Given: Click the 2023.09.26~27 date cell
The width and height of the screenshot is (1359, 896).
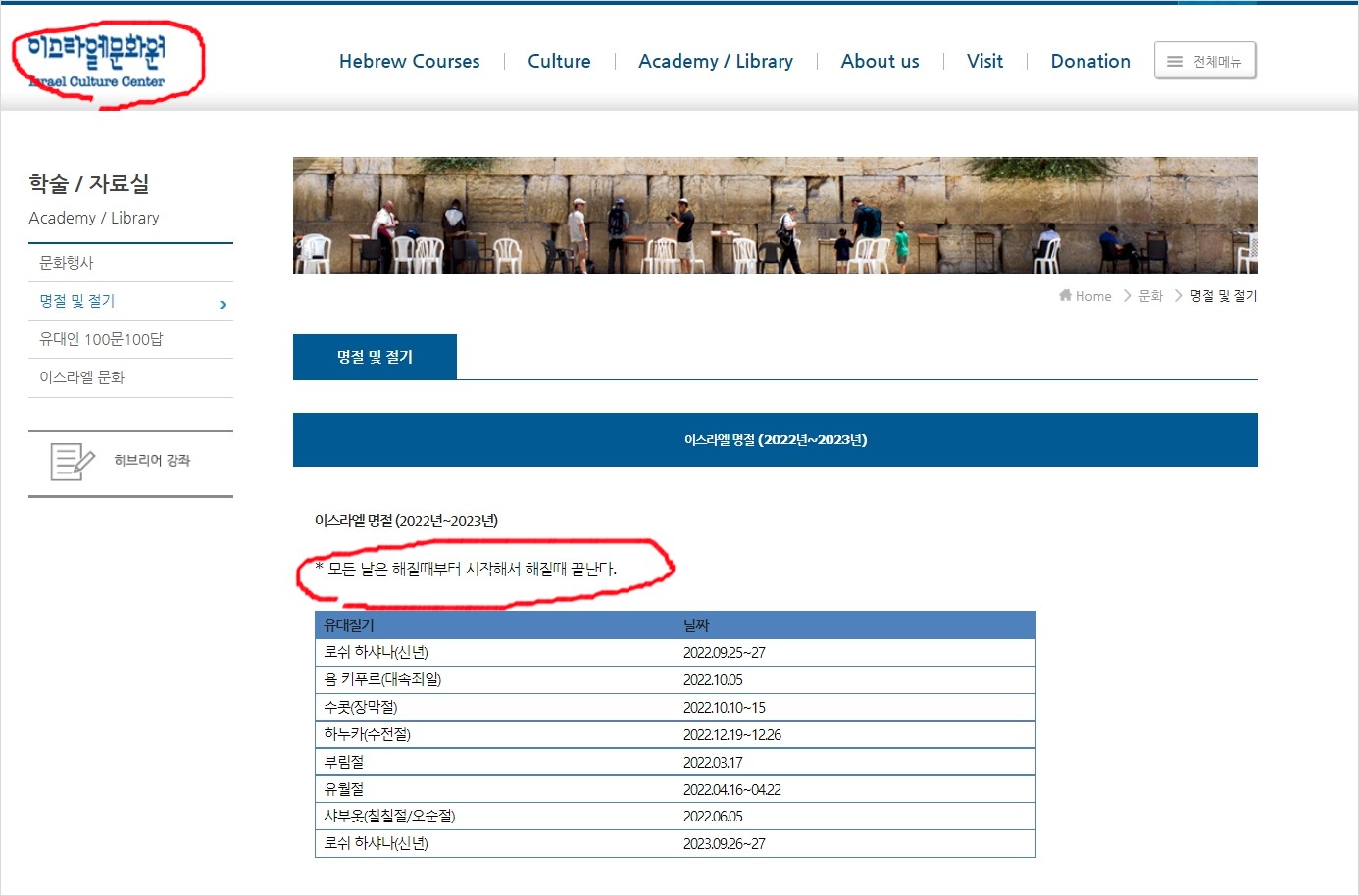Looking at the screenshot, I should coord(724,844).
